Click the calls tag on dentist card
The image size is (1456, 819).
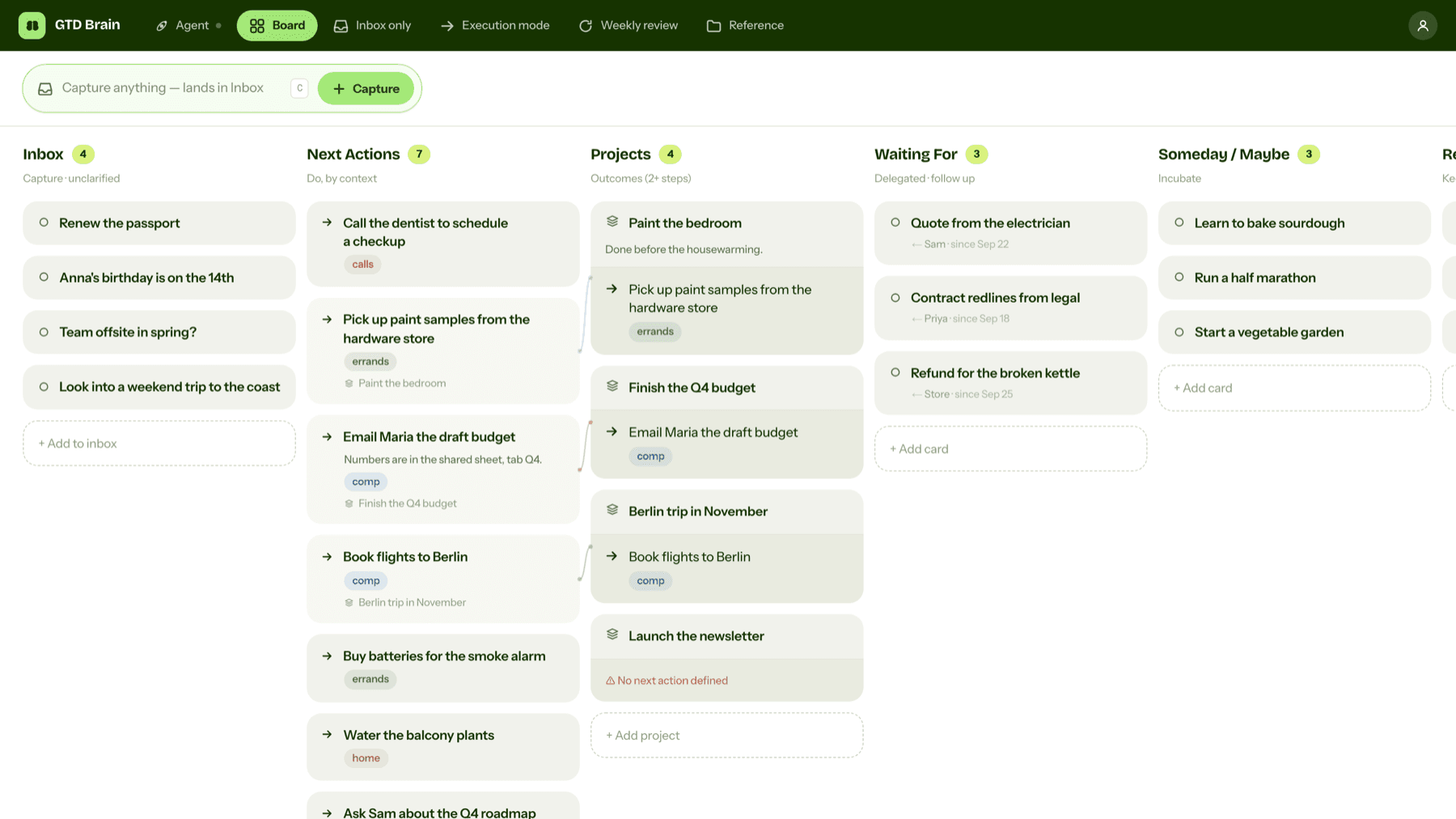(362, 264)
